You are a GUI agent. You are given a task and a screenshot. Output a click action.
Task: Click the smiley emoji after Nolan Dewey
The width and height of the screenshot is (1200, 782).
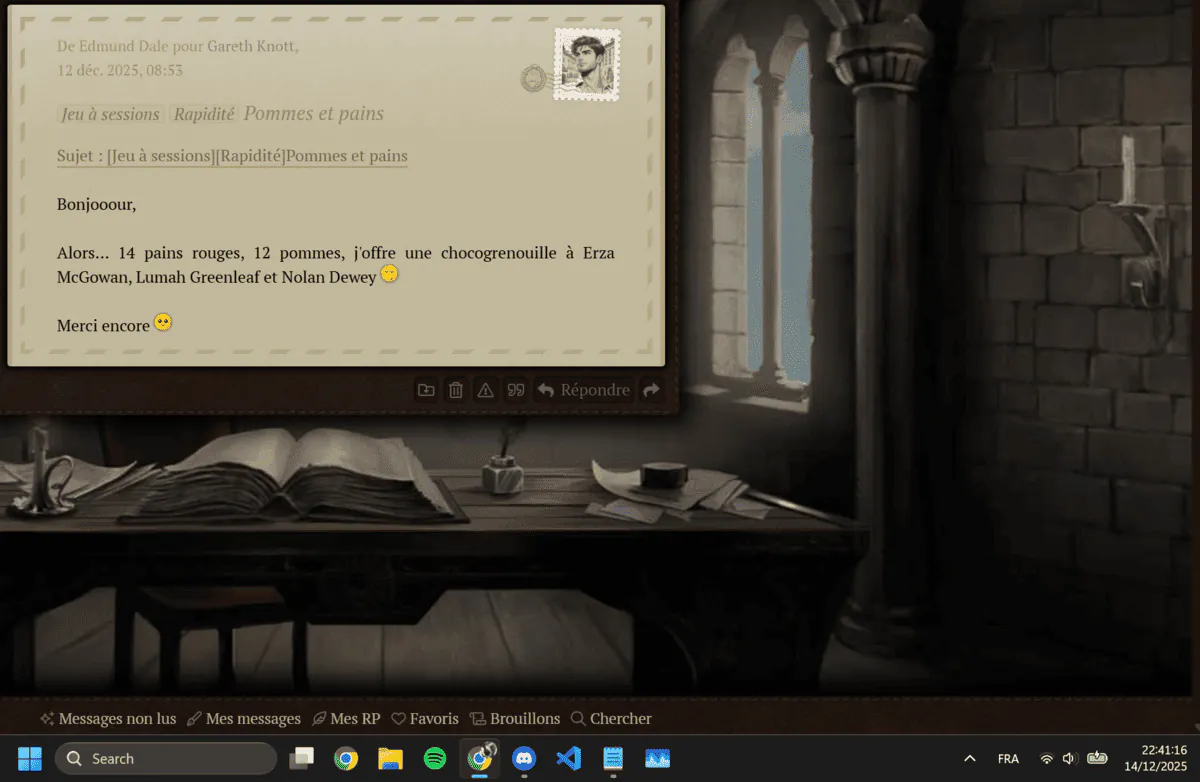[x=390, y=274]
